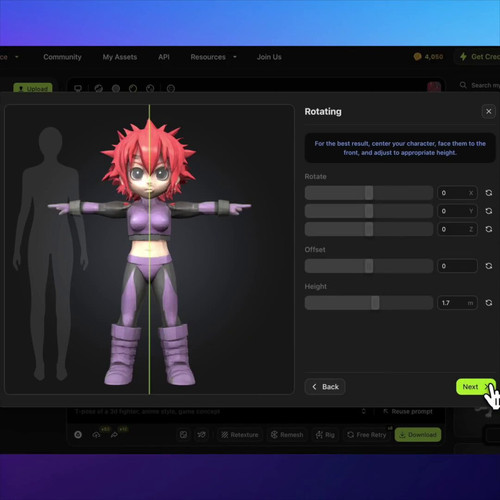The width and height of the screenshot is (500, 500).
Task: Reset the Y rotation value
Action: pos(489,211)
